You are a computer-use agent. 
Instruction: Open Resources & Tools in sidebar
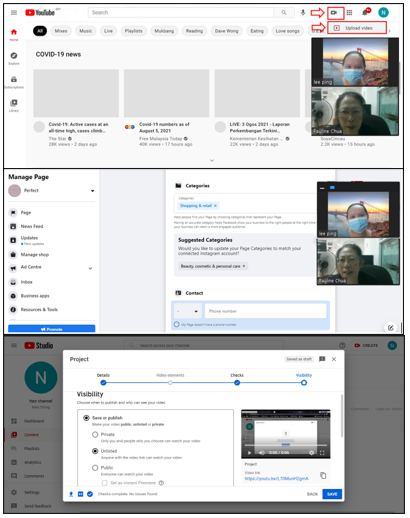point(39,310)
